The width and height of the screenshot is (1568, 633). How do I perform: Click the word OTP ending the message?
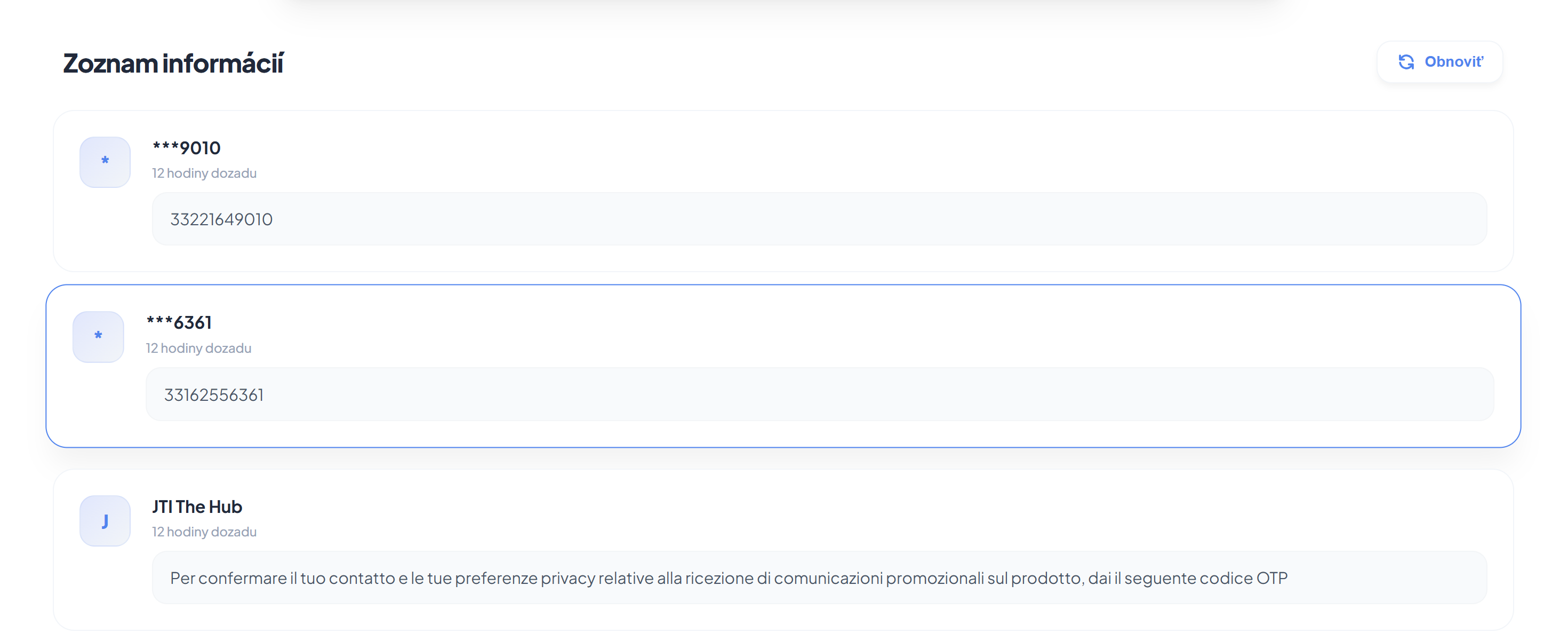pos(1271,578)
